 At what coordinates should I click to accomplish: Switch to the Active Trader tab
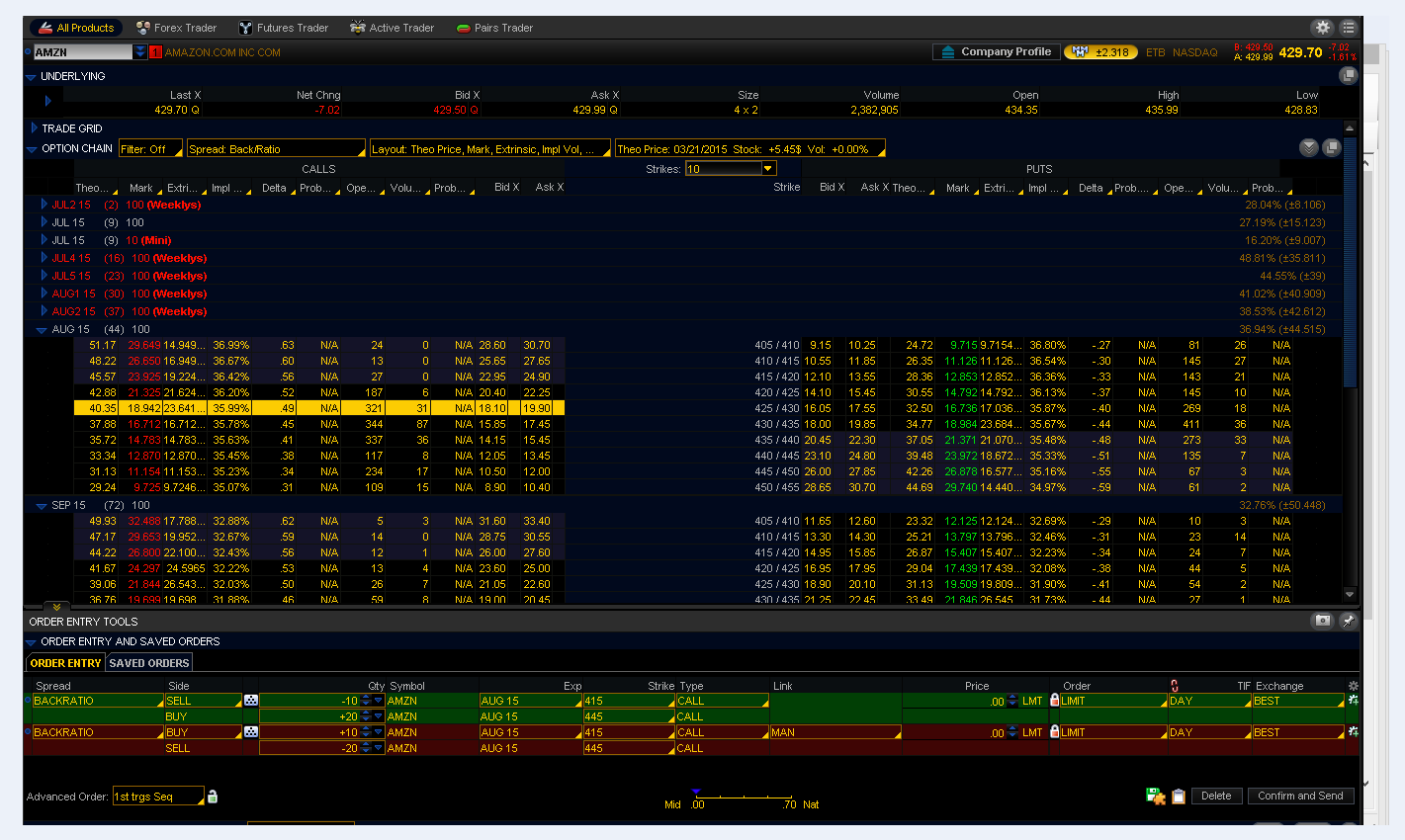392,28
